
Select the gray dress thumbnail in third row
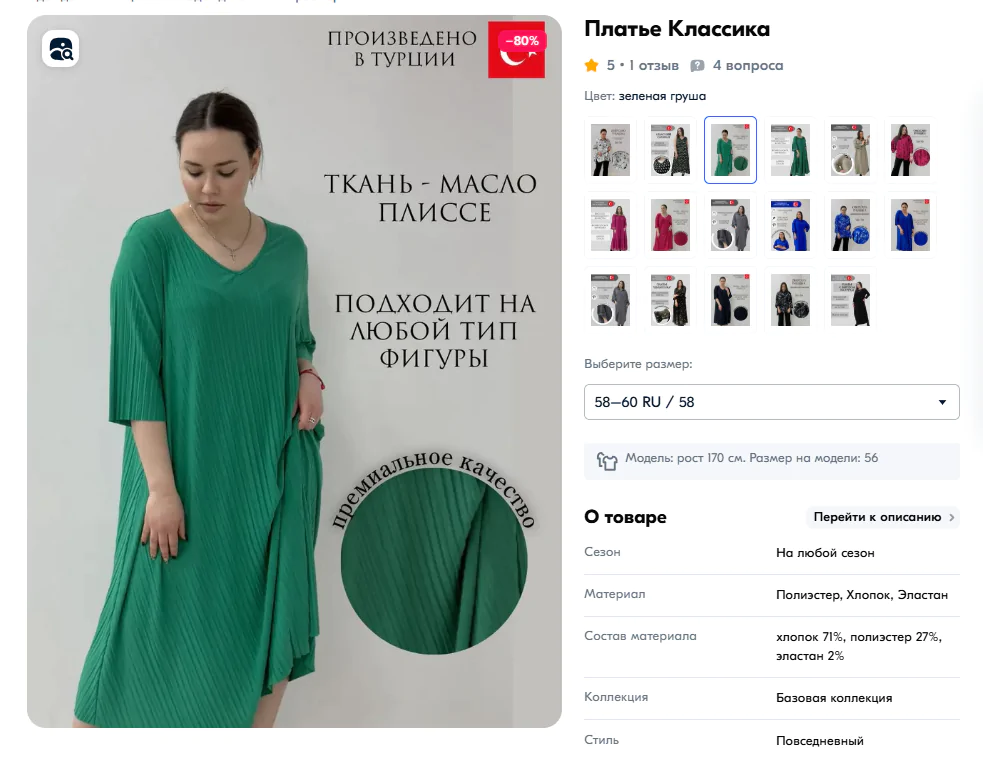(611, 300)
